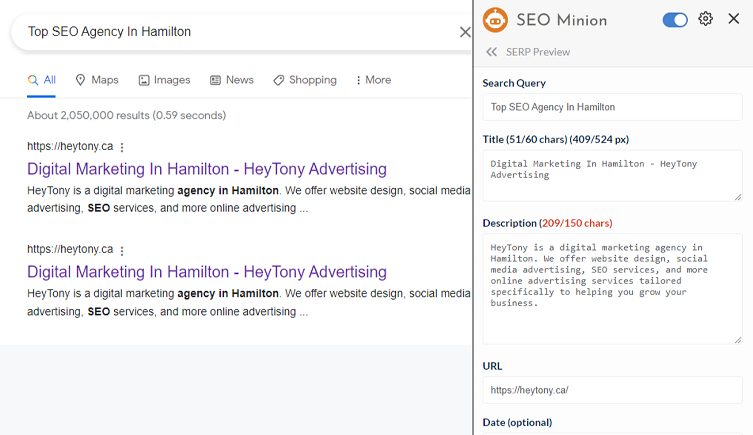Close the SEO Minion panel

click(x=734, y=19)
